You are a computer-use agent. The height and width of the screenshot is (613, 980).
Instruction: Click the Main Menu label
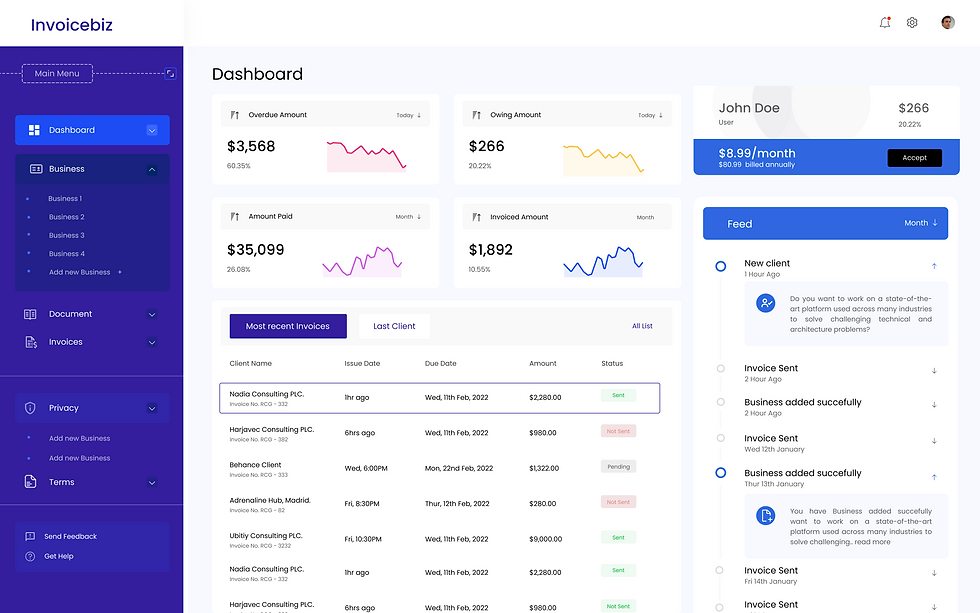click(x=57, y=73)
